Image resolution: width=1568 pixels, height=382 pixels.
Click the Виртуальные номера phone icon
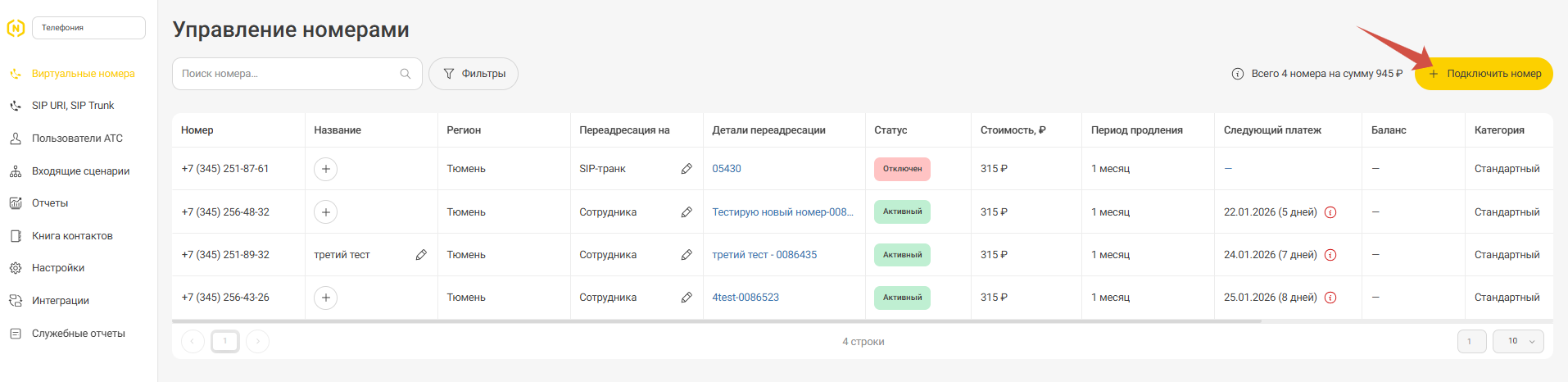[16, 74]
